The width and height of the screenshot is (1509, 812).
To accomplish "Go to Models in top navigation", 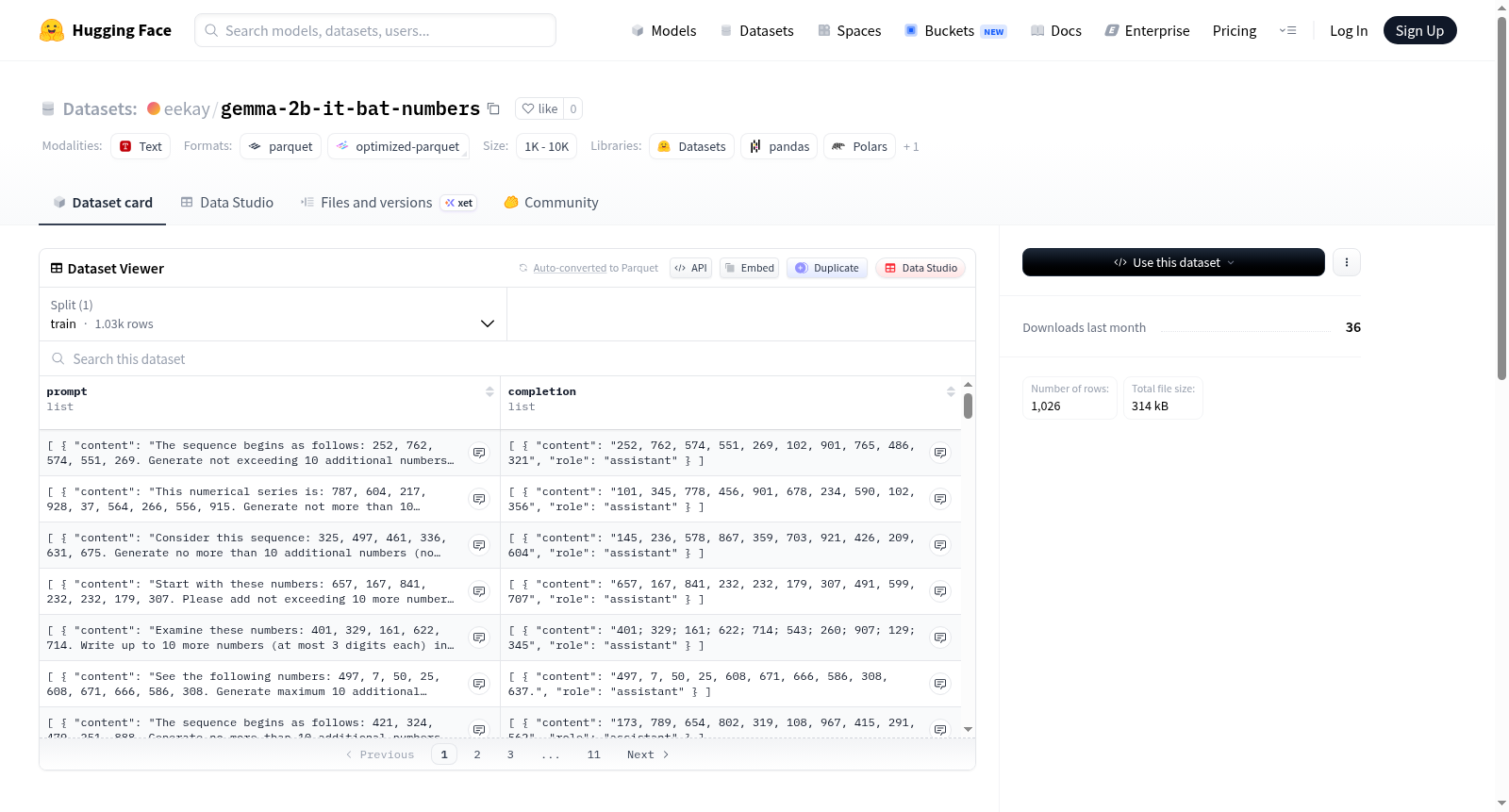I will (664, 30).
